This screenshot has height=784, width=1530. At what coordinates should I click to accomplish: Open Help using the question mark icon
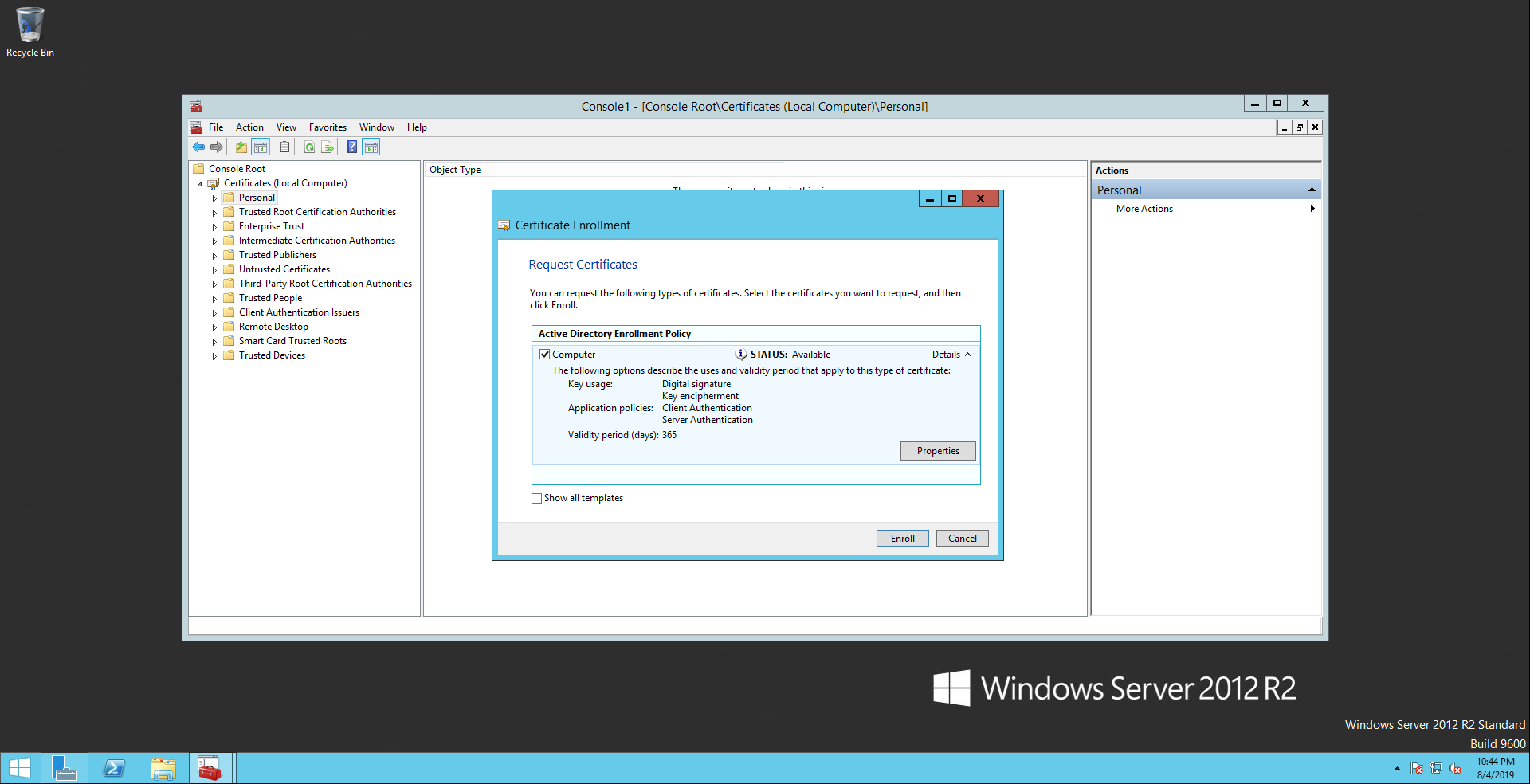[351, 147]
